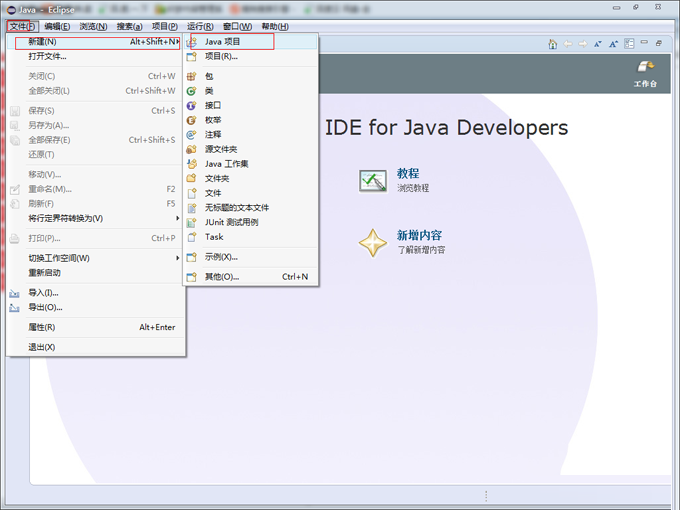Select JUnit 测试用例 menu entry
Image resolution: width=680 pixels, height=510 pixels.
tap(231, 222)
